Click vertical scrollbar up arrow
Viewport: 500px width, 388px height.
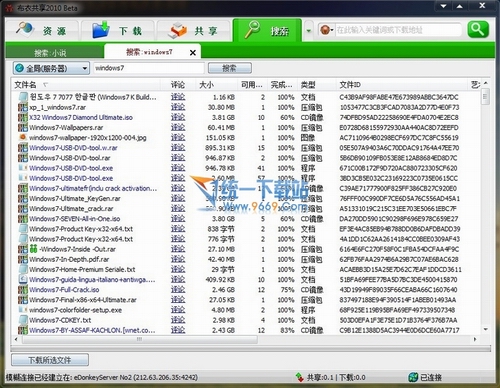486,83
